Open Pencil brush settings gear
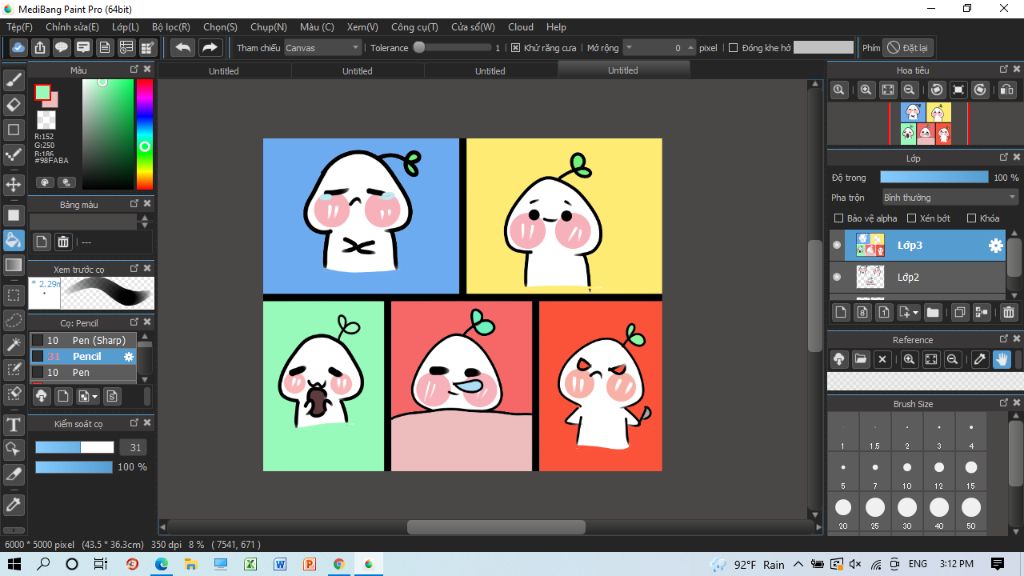The width and height of the screenshot is (1024, 576). tap(129, 357)
